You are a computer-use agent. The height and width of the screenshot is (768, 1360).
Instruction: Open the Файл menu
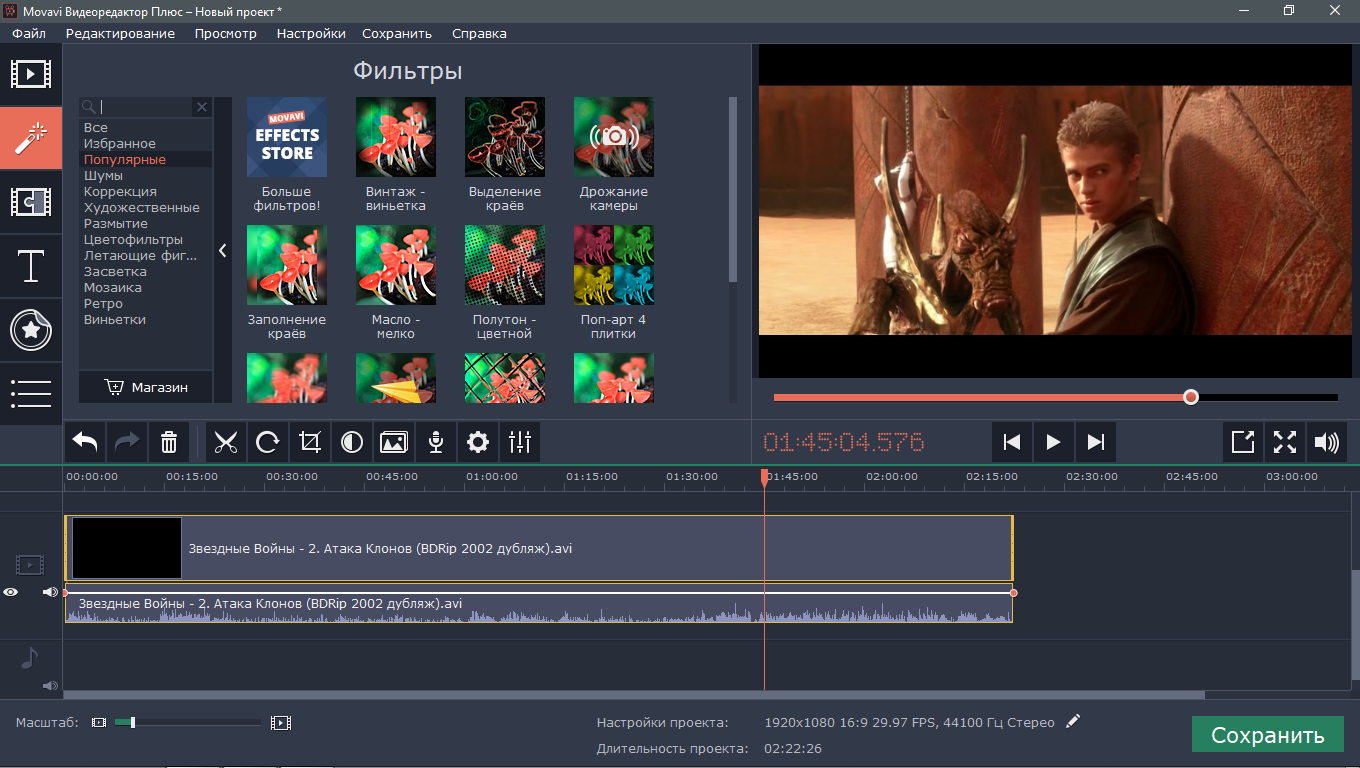[x=29, y=33]
